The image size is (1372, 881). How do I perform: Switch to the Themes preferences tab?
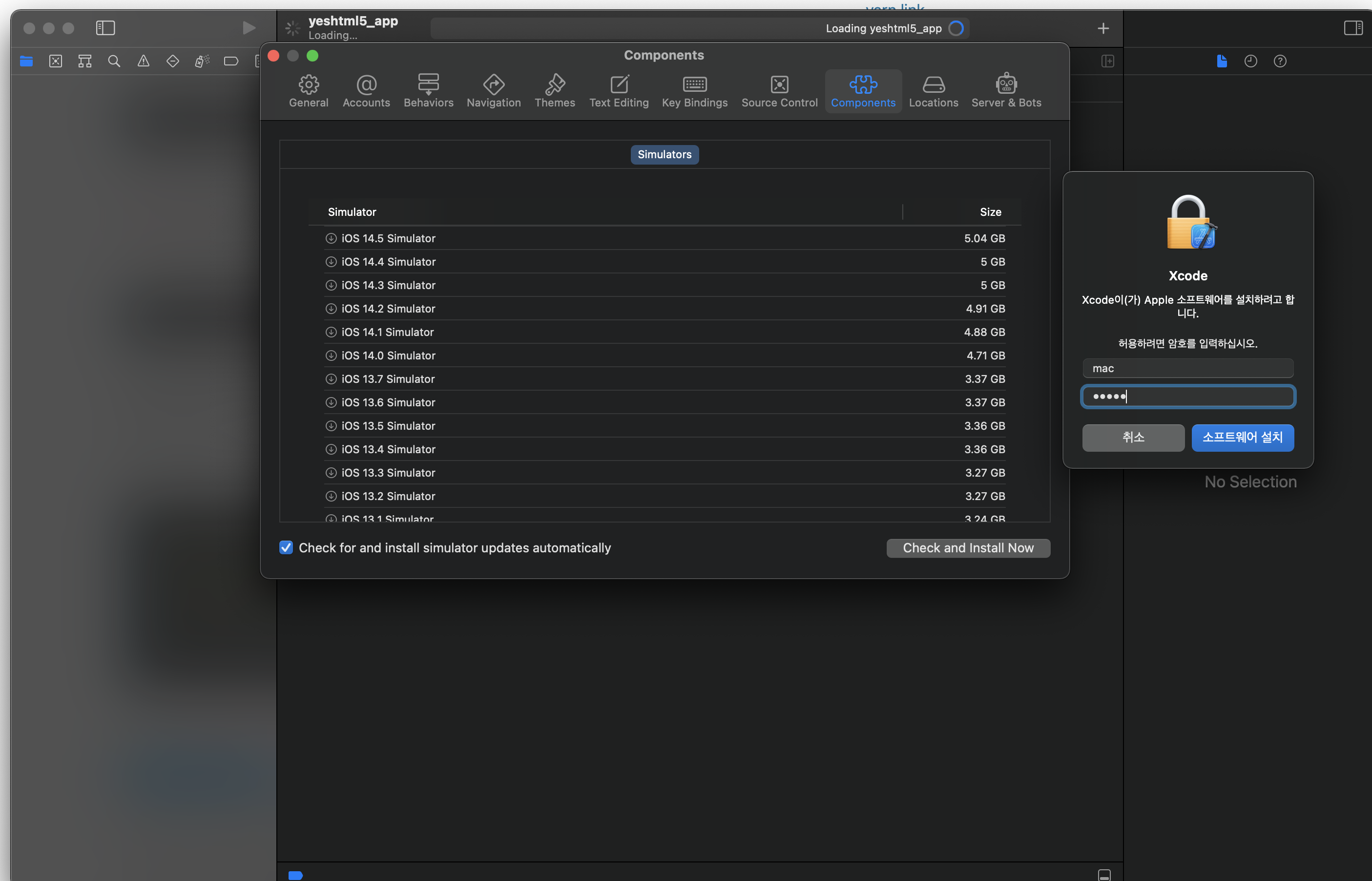[x=554, y=91]
